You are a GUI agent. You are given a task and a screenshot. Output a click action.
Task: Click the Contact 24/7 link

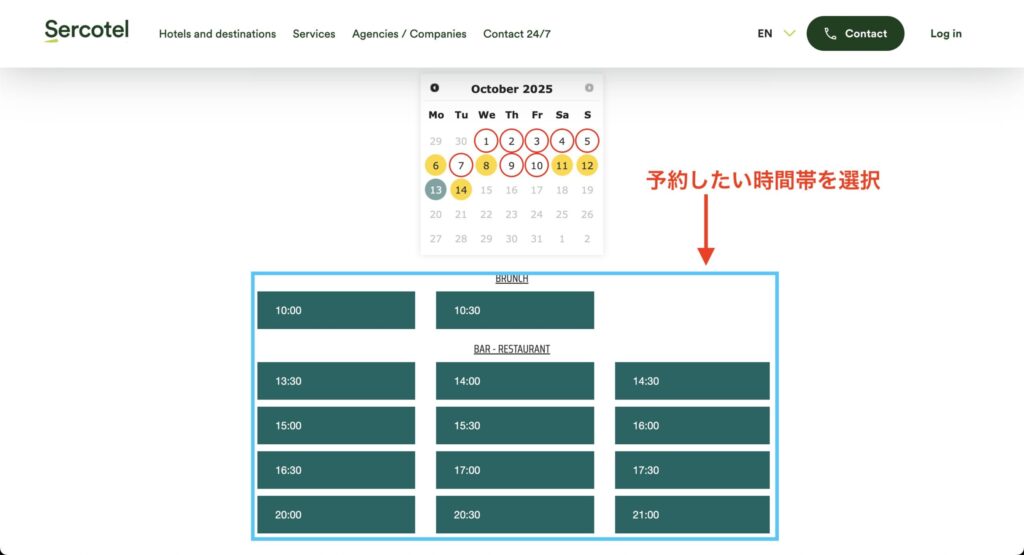point(516,34)
